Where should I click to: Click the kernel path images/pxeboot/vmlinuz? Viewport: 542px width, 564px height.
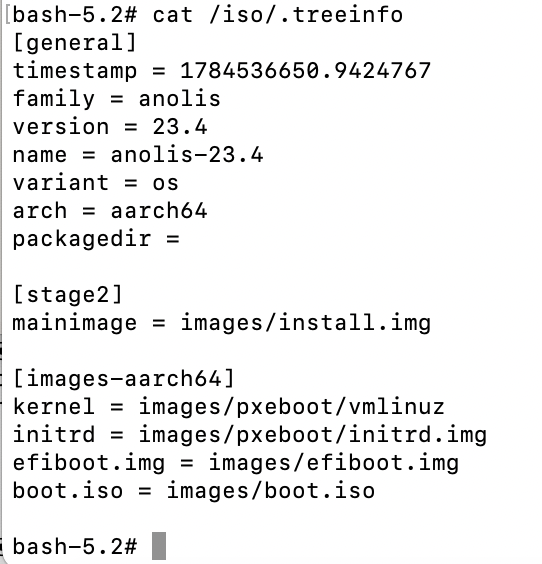point(292,407)
